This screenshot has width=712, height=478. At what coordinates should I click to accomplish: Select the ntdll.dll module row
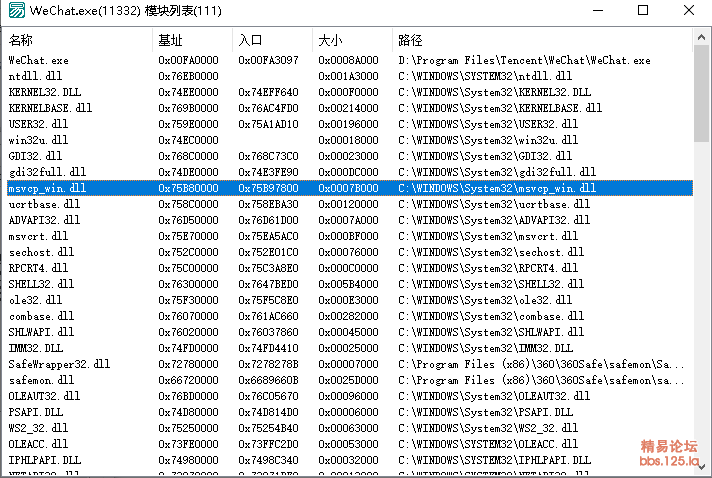pos(350,76)
